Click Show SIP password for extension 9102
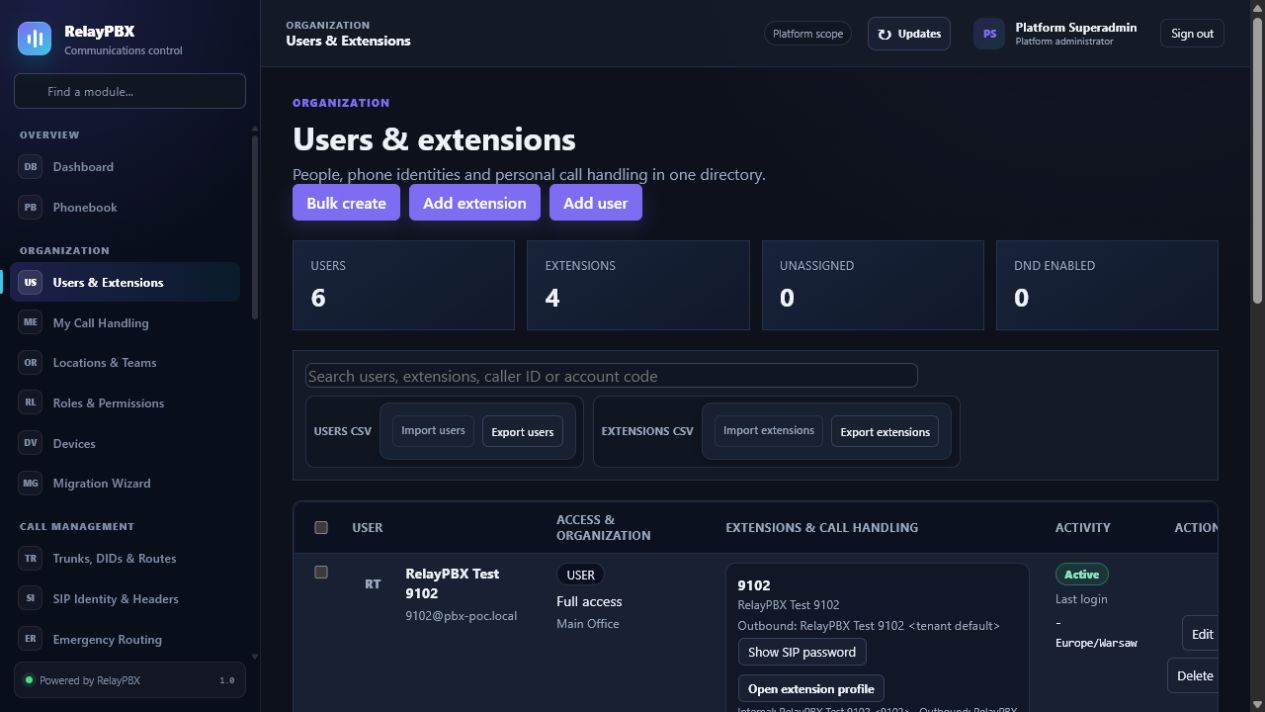 [x=802, y=652]
